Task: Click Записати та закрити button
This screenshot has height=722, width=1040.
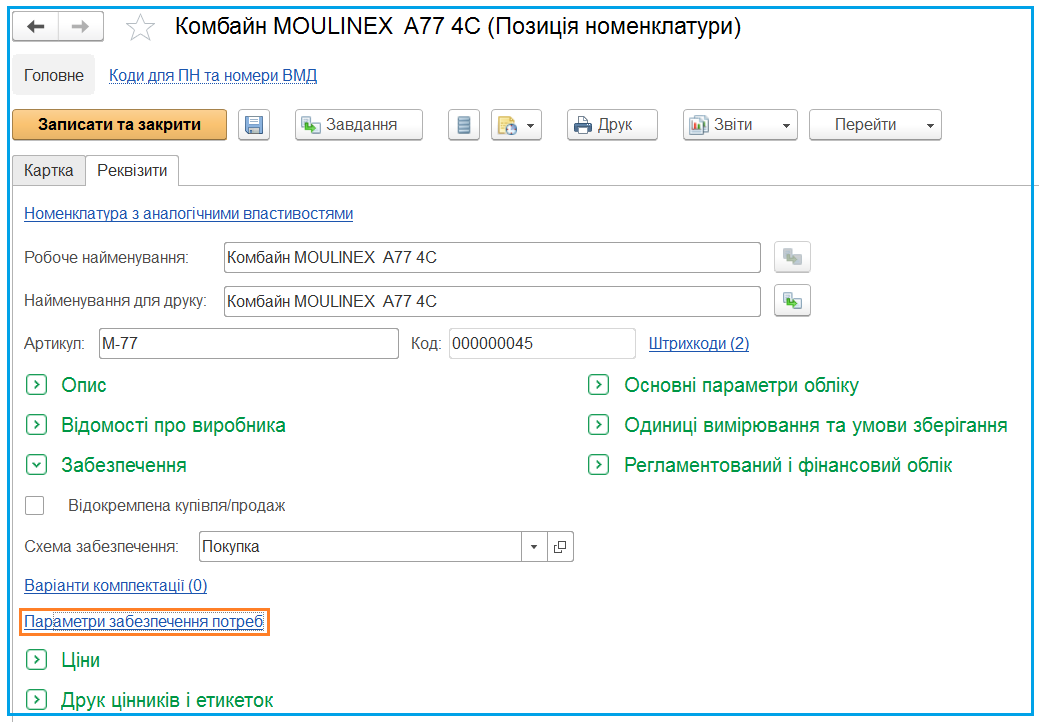Action: pos(119,125)
